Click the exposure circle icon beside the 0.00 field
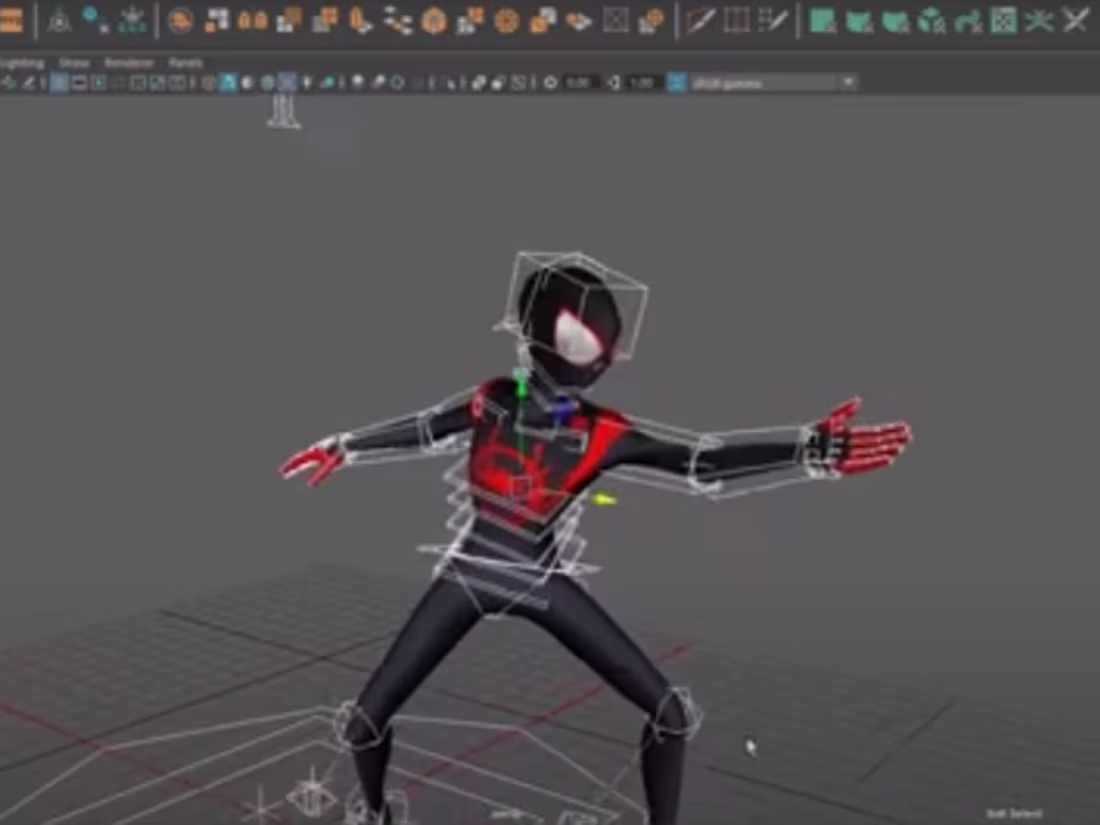Image resolution: width=1100 pixels, height=825 pixels. click(551, 83)
